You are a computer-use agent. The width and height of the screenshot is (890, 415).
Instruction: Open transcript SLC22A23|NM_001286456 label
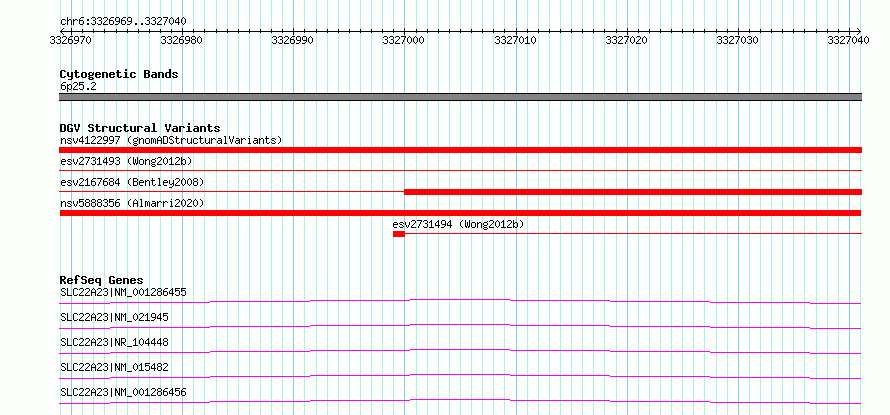pyautogui.click(x=123, y=392)
